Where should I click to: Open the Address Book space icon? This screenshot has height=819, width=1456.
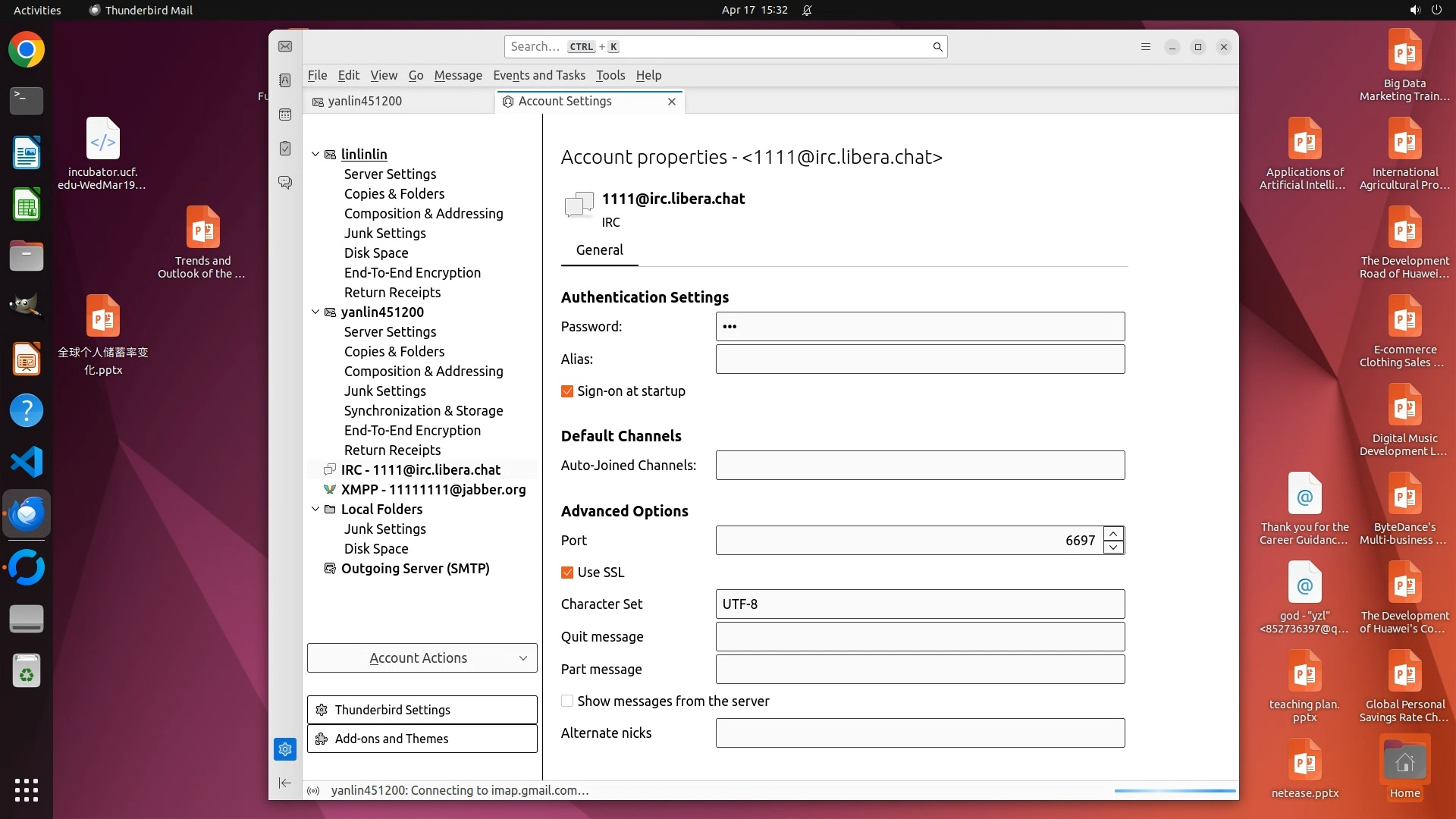point(285,80)
